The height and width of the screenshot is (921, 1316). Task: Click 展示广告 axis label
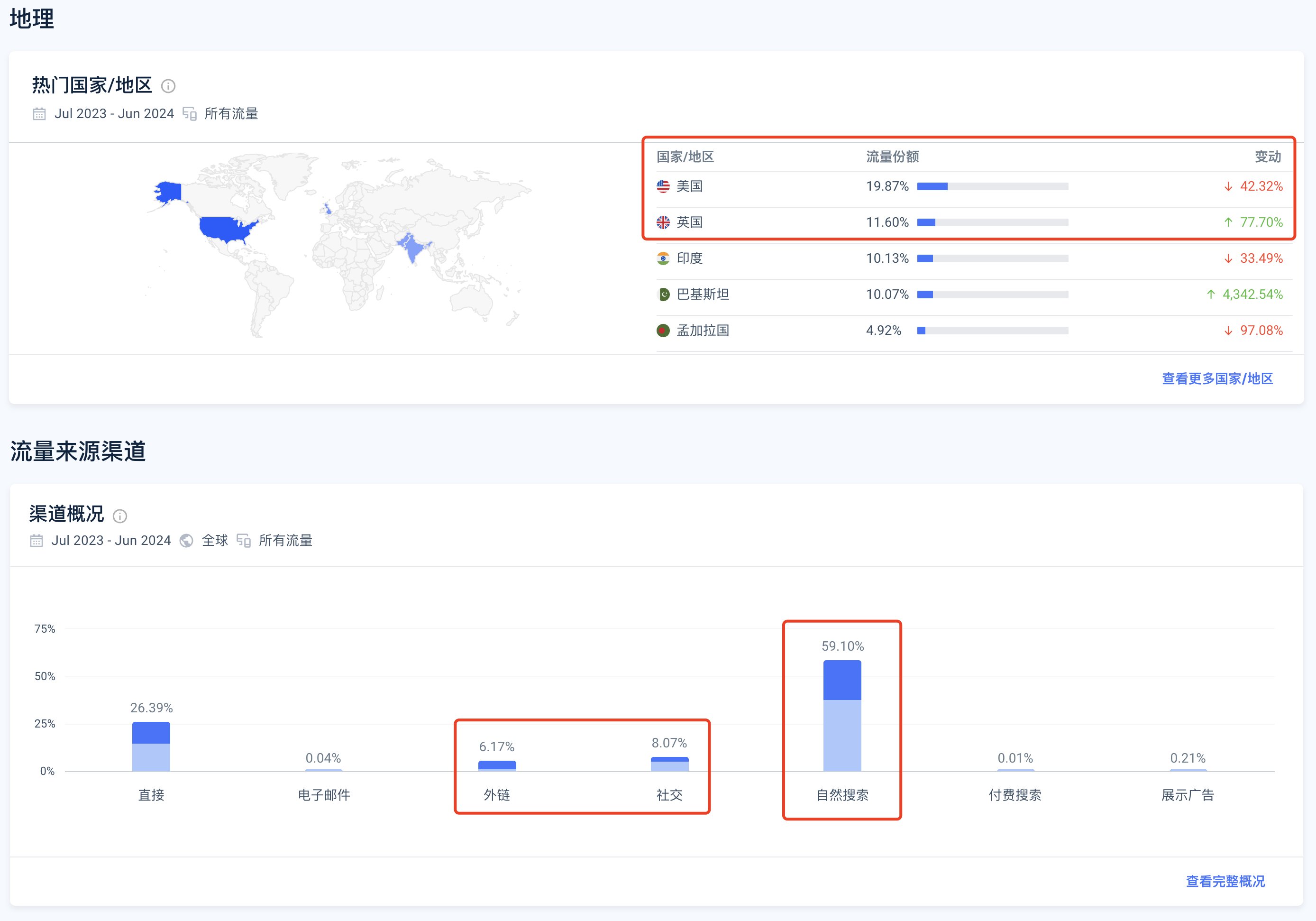pos(1188,795)
